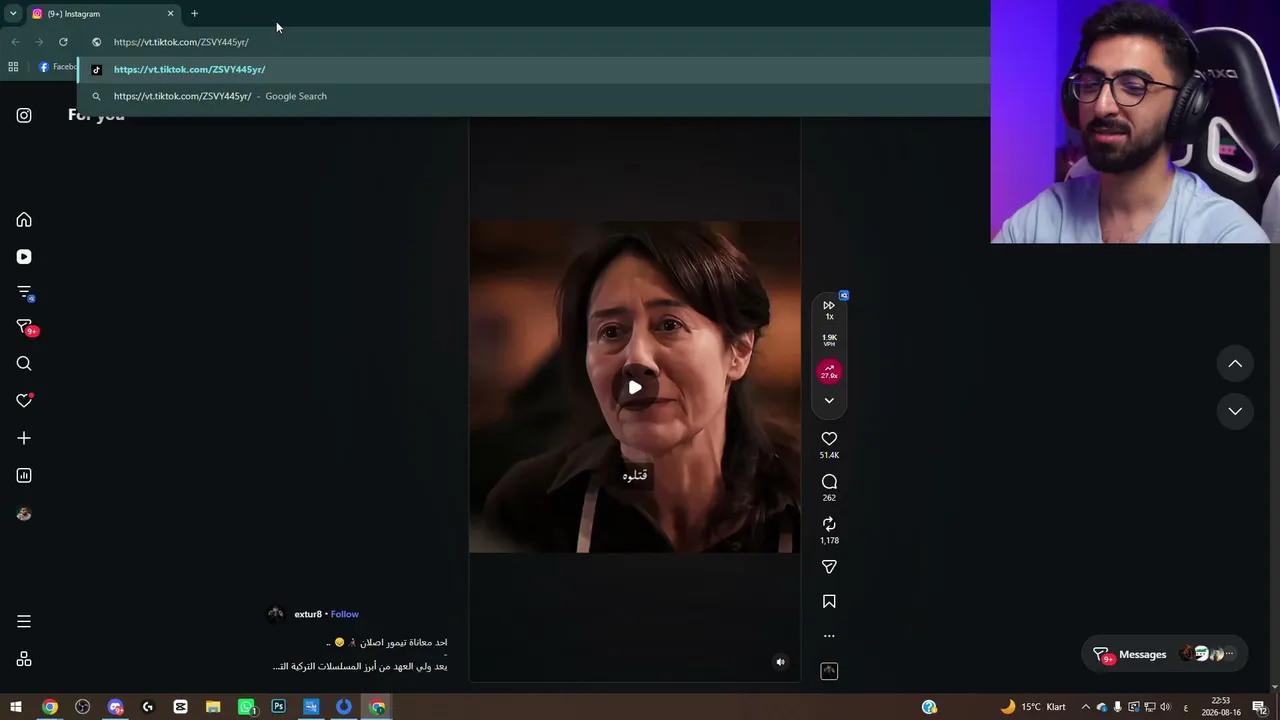Open the weather widget showing 15°C Klart
The image size is (1280, 720).
[x=1033, y=707]
